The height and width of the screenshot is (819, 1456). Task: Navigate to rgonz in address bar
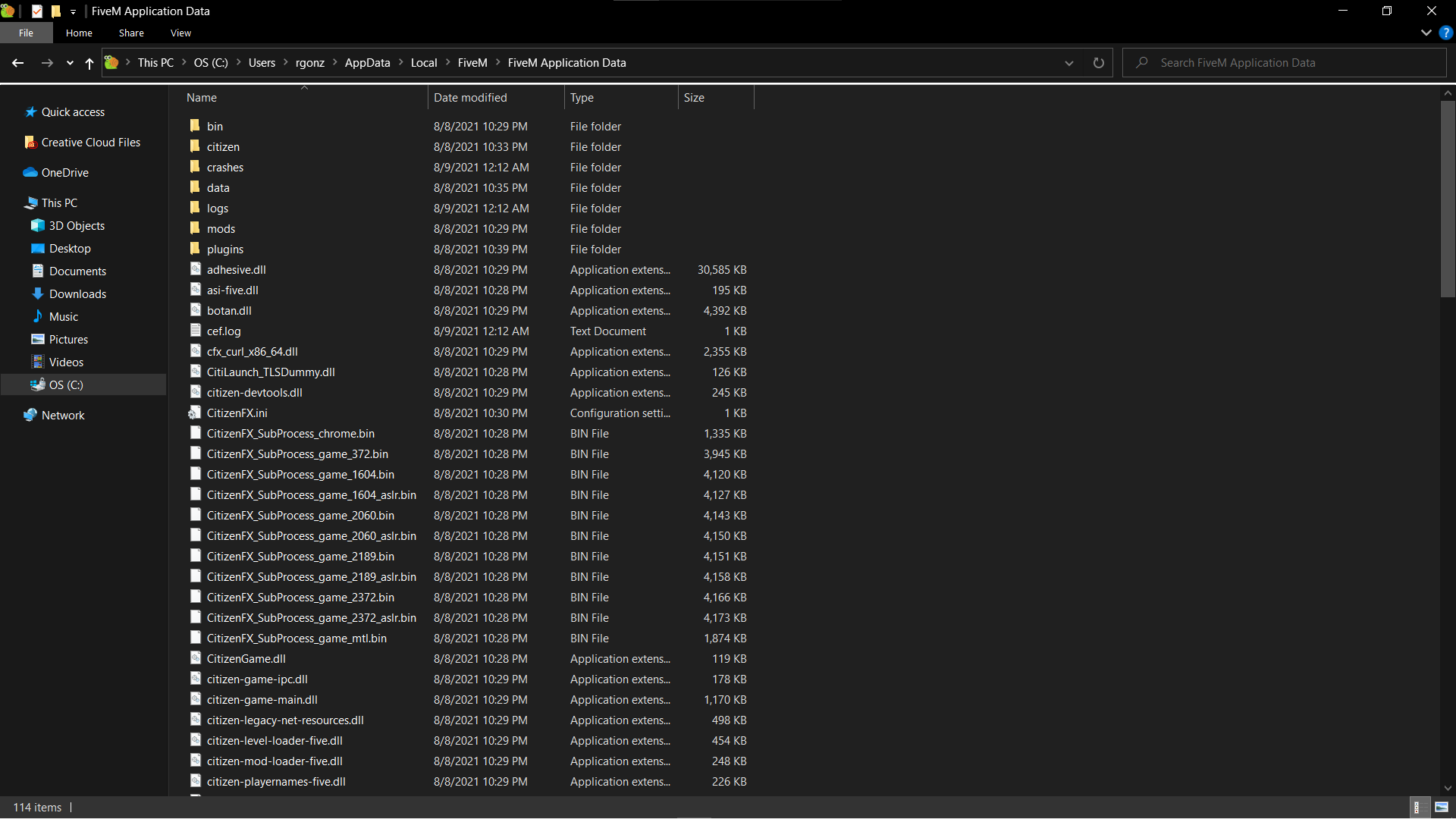click(310, 63)
